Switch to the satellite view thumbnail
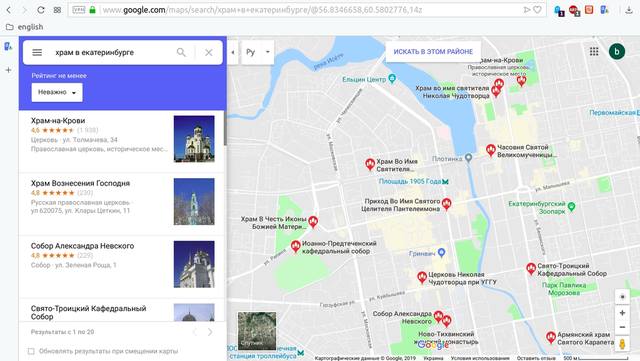Viewport: 640px width, 361px height. click(257, 331)
